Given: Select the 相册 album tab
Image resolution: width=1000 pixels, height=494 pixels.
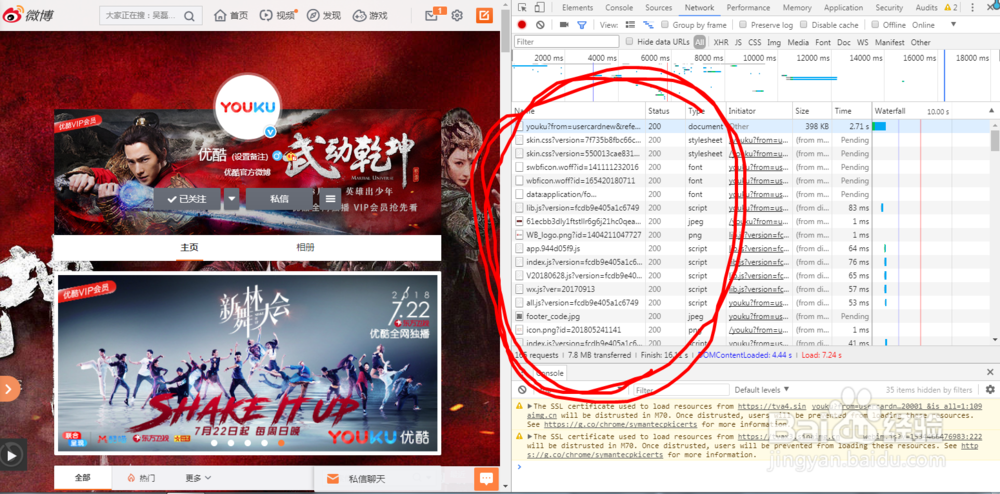Looking at the screenshot, I should (305, 247).
